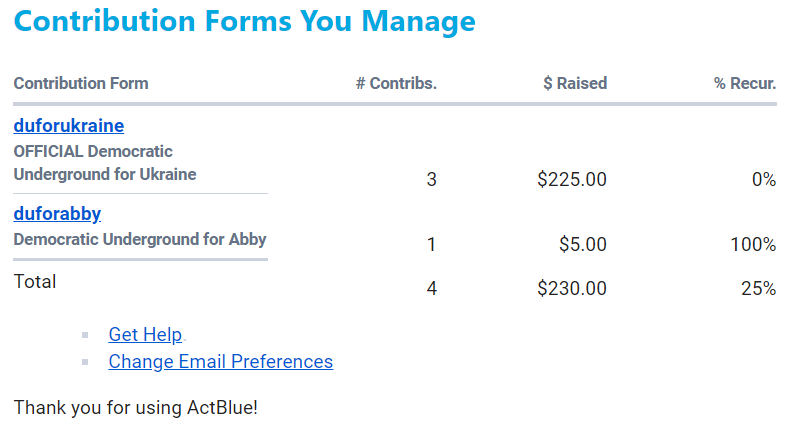Click OFFICIAL Democratic Underground for Ukraine description
The width and height of the screenshot is (793, 426).
tap(104, 163)
